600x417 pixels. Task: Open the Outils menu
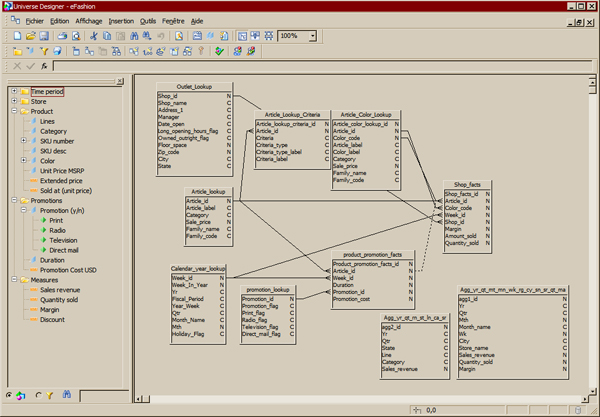point(149,20)
